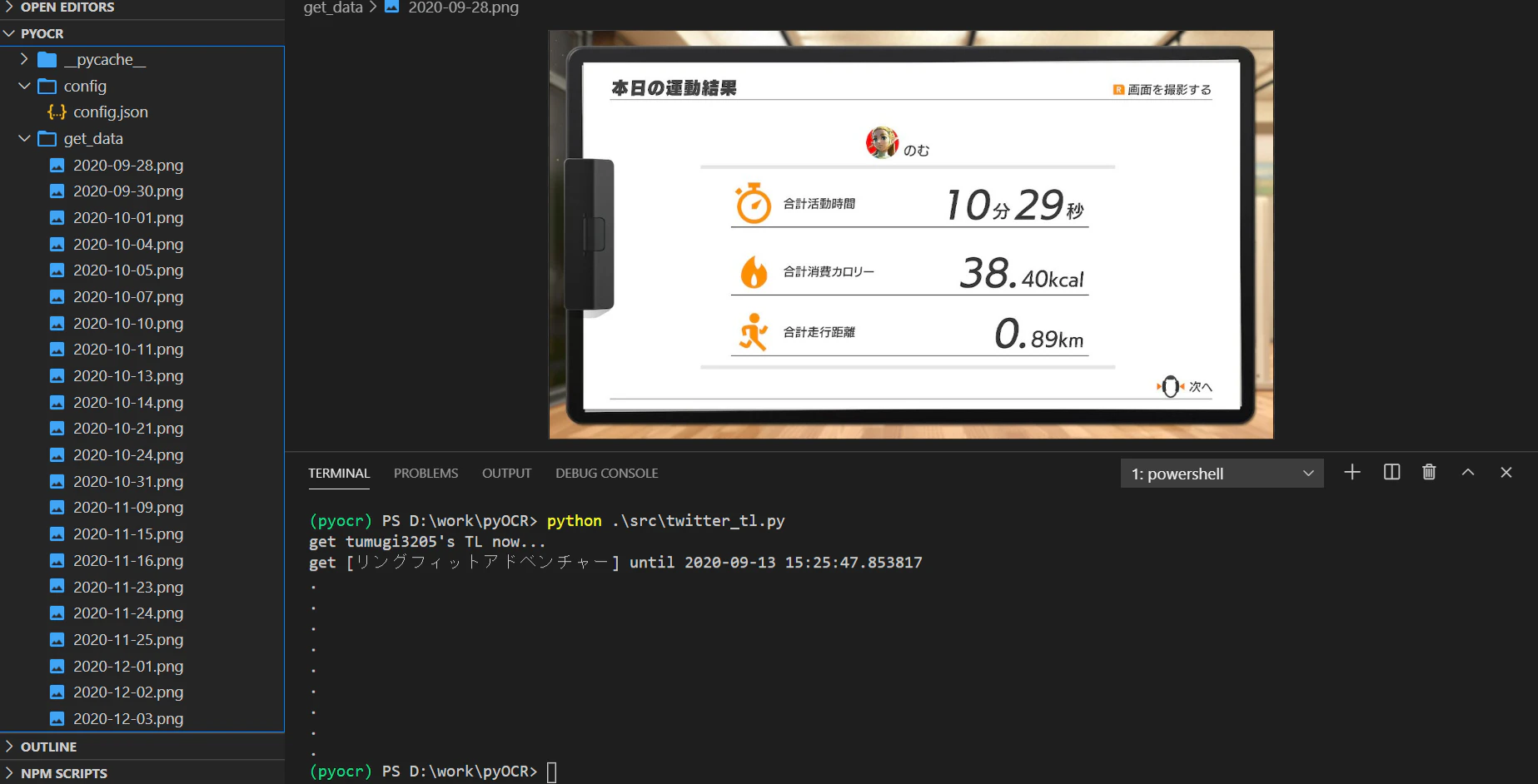Viewport: 1538px width, 784px height.
Task: Focus the terminal prompt input line
Action: (551, 772)
